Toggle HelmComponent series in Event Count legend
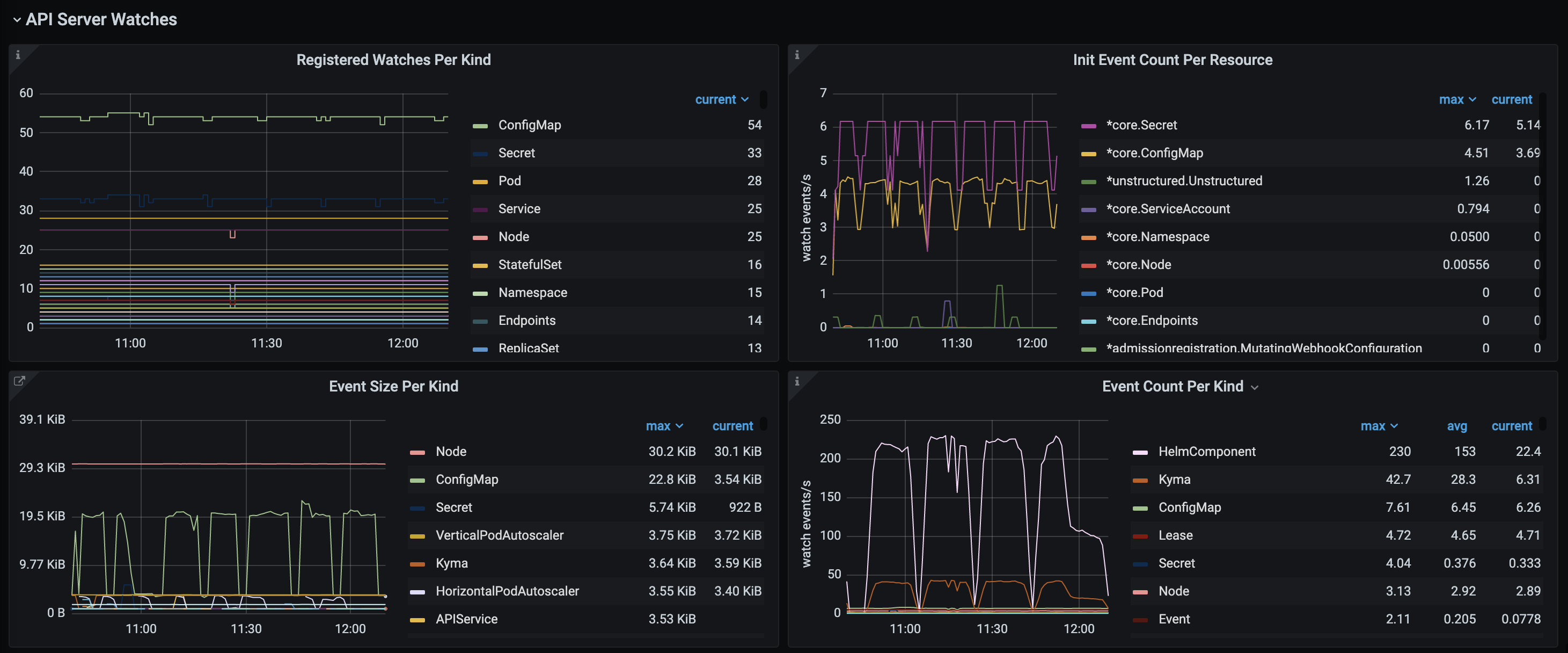This screenshot has height=653, width=1568. [x=1206, y=452]
